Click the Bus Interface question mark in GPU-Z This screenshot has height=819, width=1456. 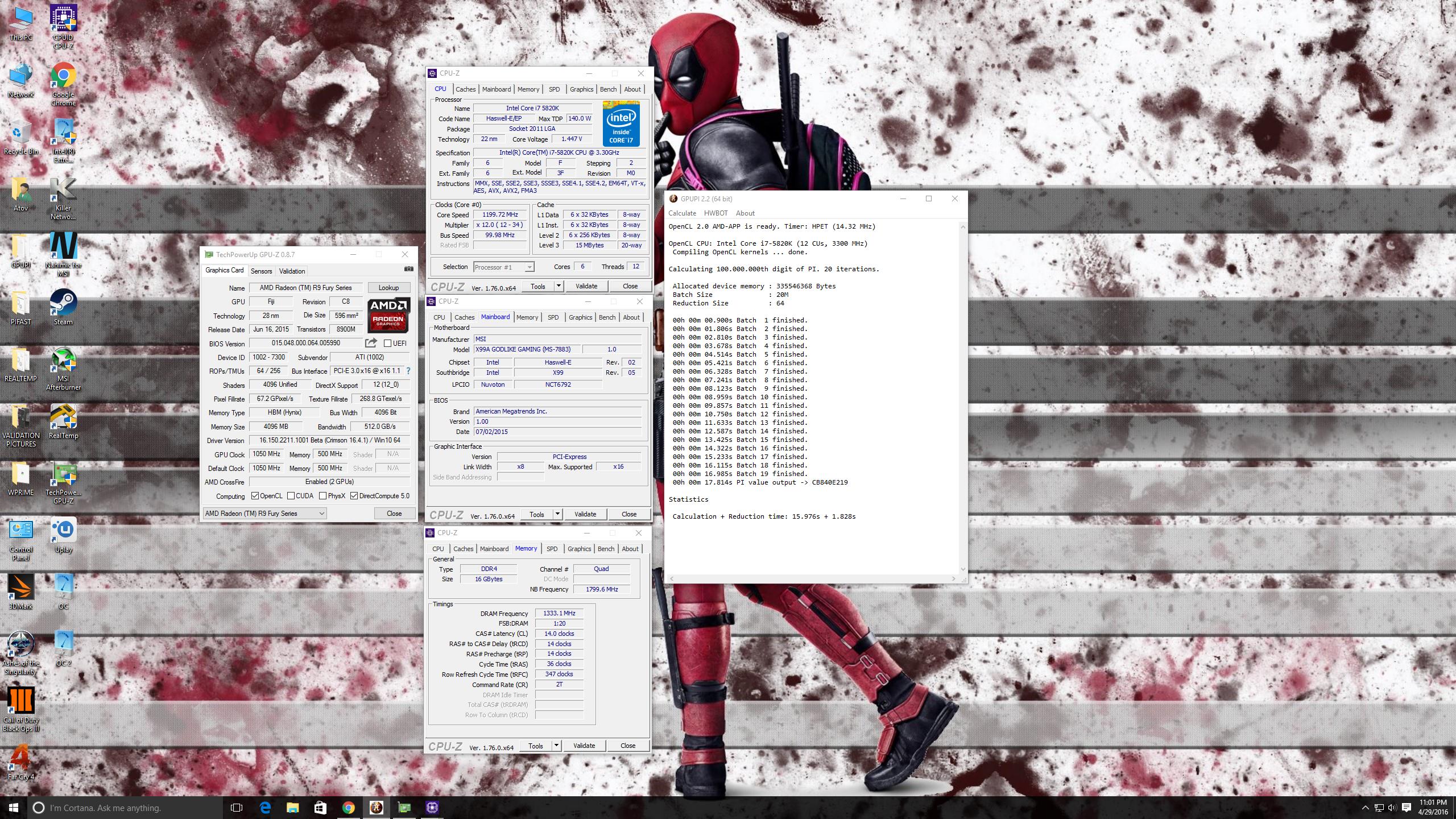tap(408, 371)
